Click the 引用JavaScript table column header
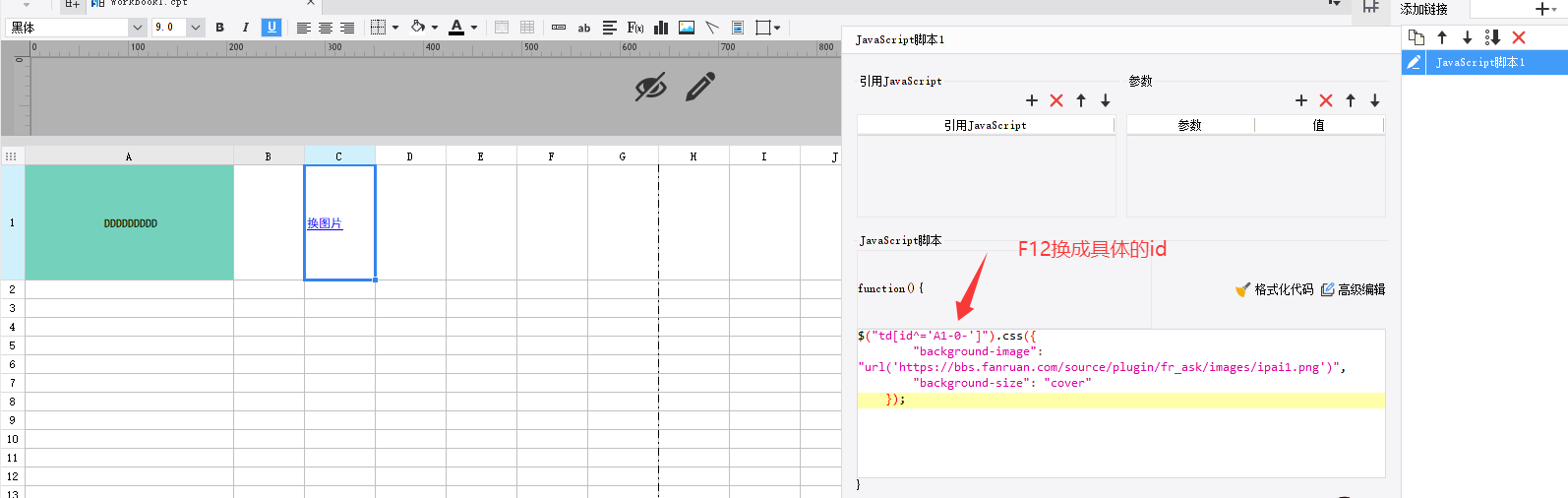The width and height of the screenshot is (1568, 498). (986, 125)
